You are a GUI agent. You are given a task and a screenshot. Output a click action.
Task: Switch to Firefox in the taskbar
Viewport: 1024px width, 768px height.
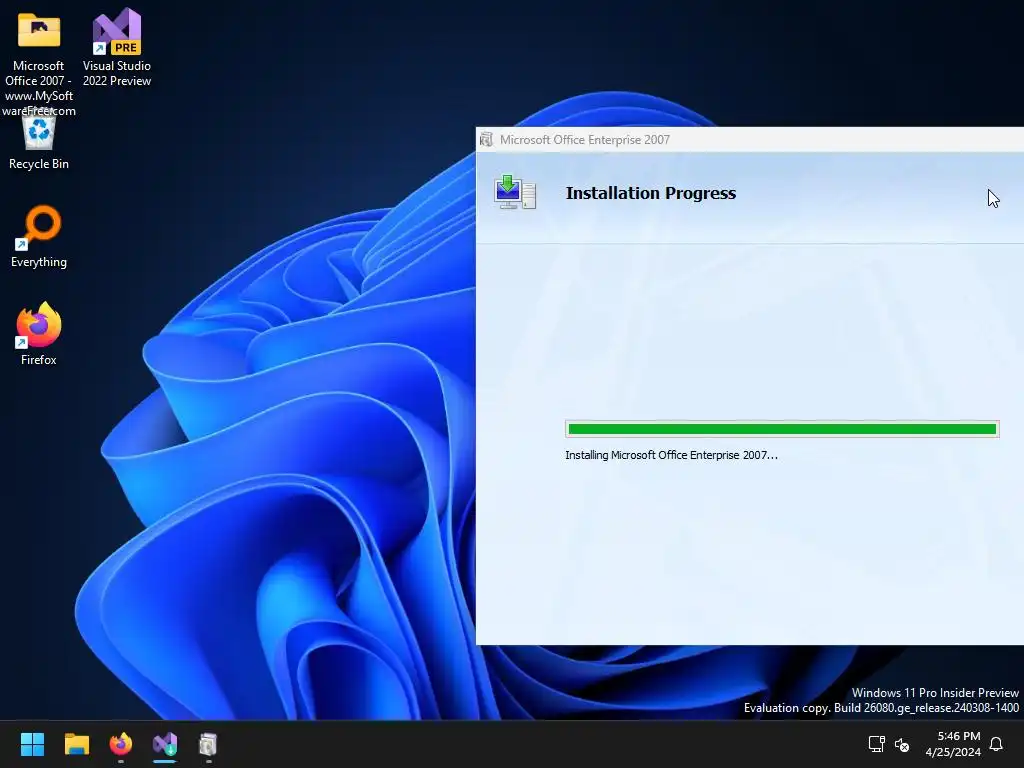coord(121,744)
